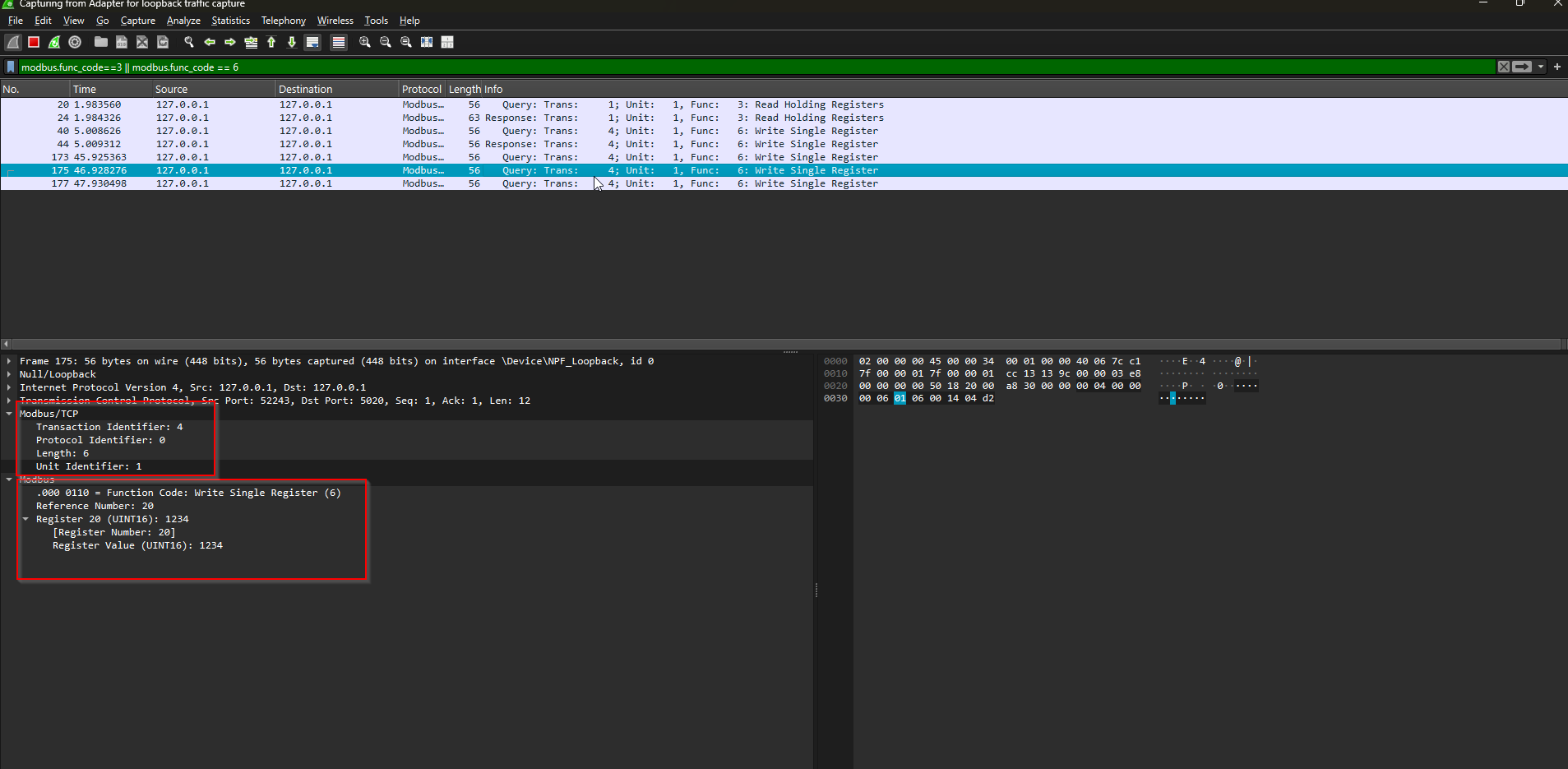Open the Tools menu
Image resolution: width=1568 pixels, height=769 pixels.
pyautogui.click(x=377, y=21)
